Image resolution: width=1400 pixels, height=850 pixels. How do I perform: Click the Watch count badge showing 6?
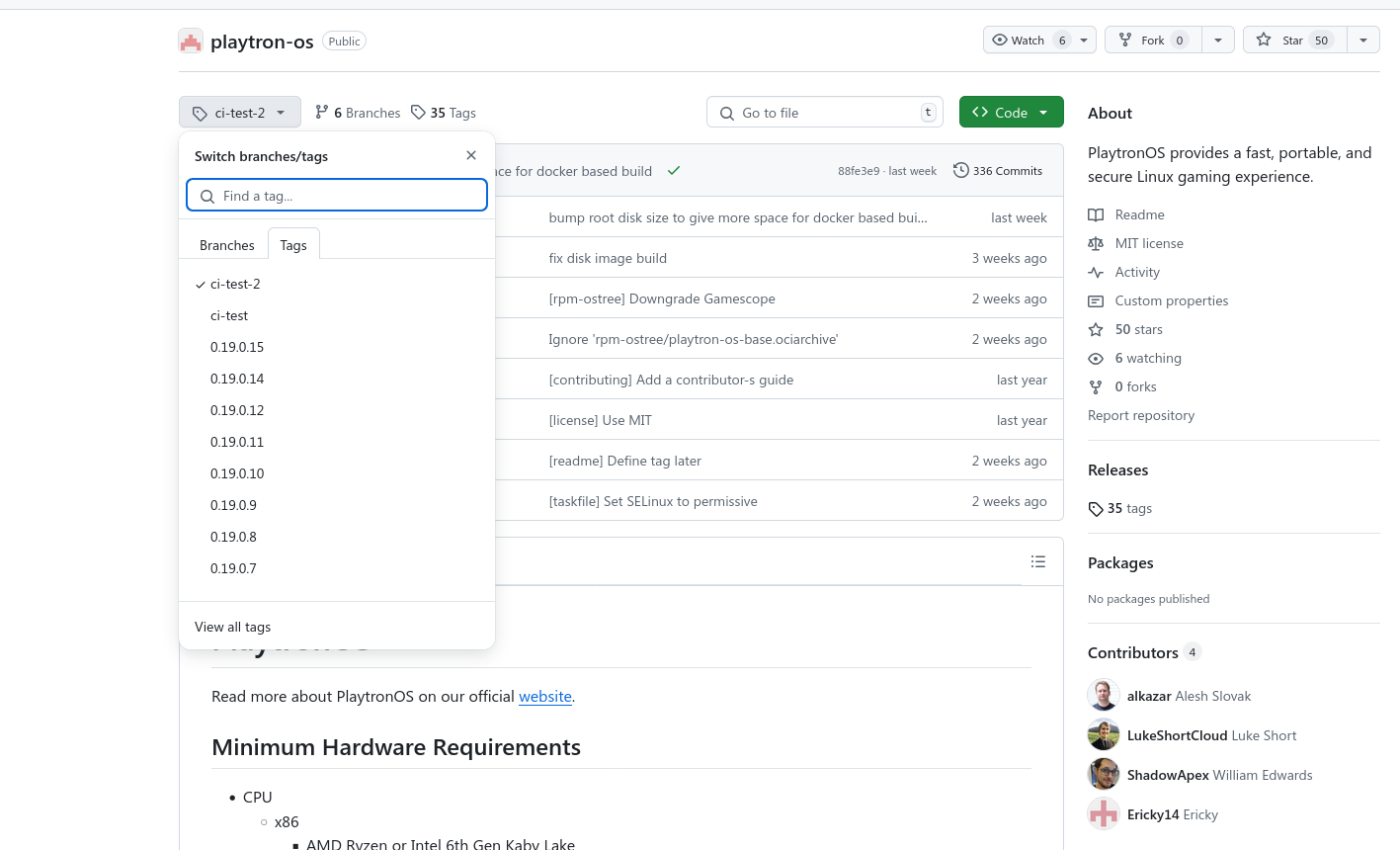pyautogui.click(x=1062, y=40)
